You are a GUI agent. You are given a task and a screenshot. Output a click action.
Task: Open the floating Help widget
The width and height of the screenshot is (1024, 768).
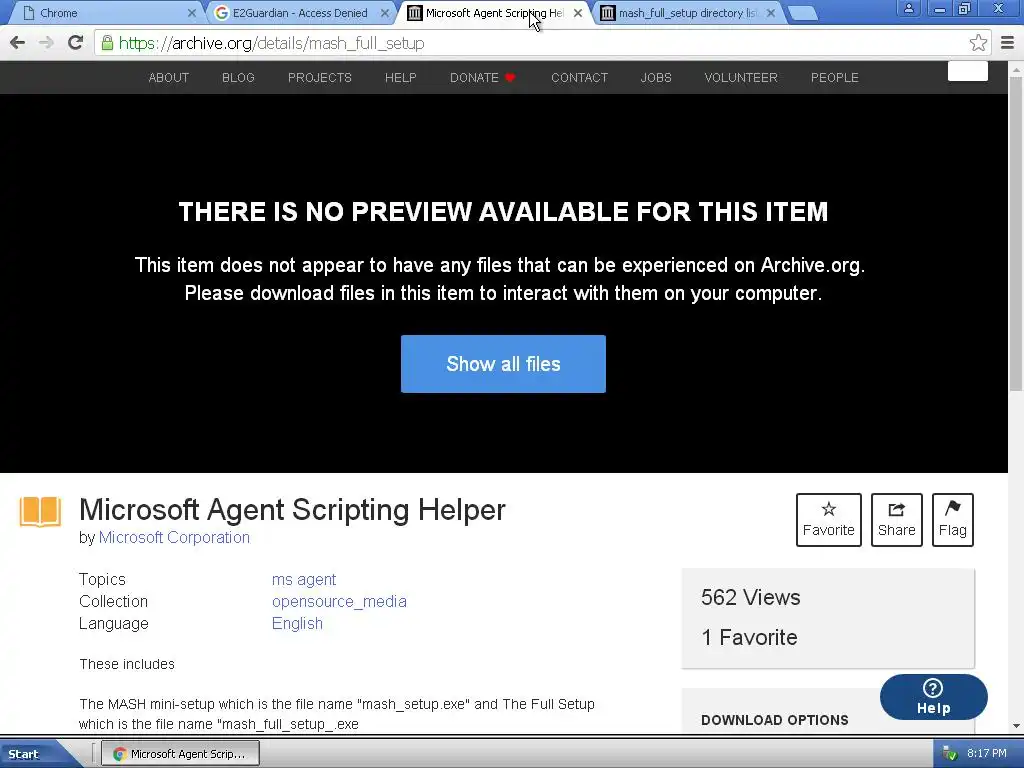coord(933,697)
